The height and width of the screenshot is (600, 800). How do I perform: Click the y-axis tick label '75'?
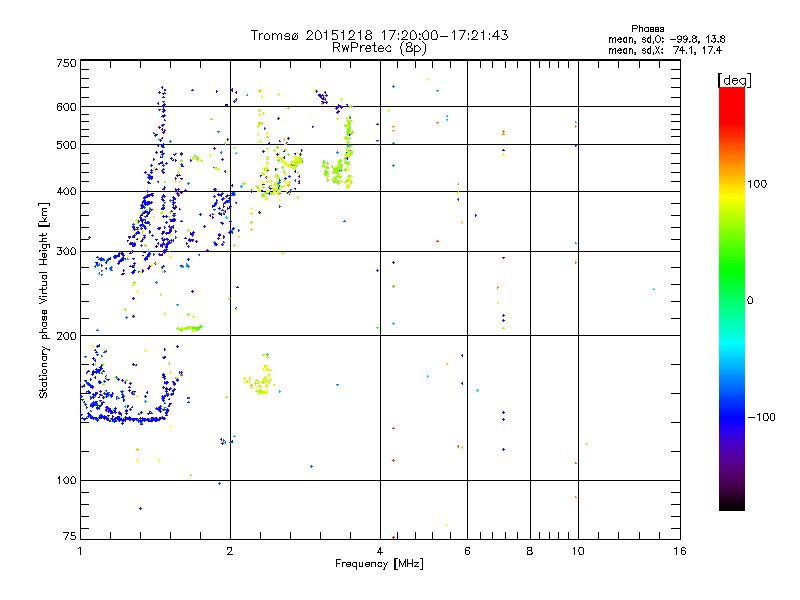[x=70, y=536]
